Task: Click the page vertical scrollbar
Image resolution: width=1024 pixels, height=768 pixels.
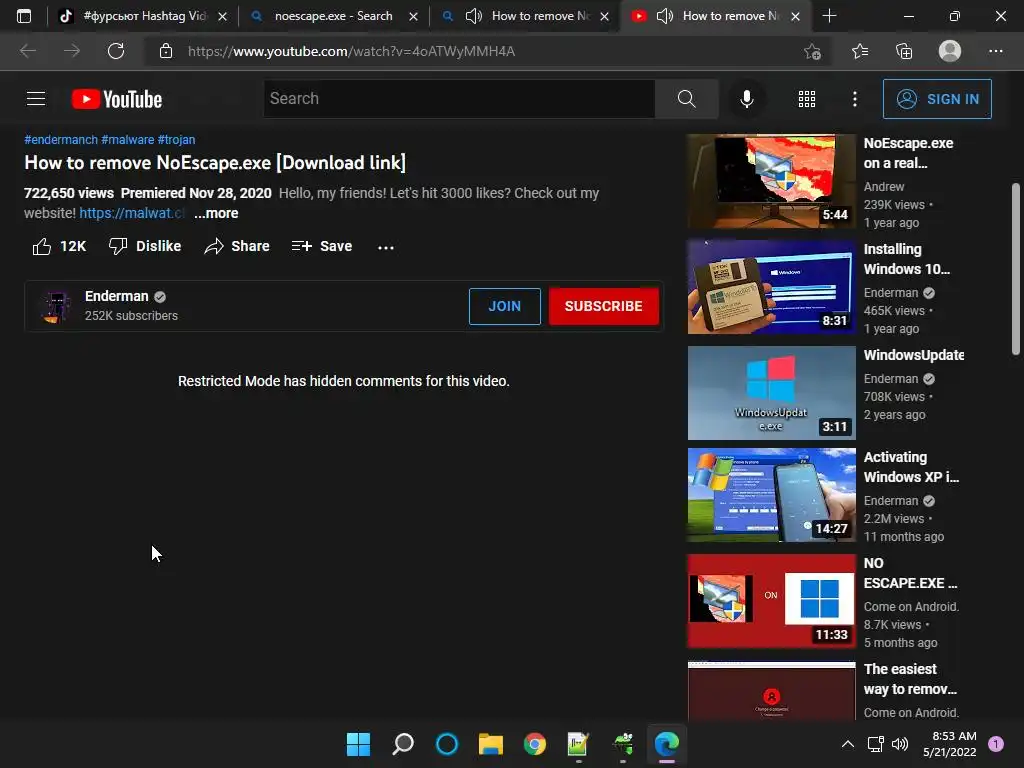Action: click(x=1016, y=269)
